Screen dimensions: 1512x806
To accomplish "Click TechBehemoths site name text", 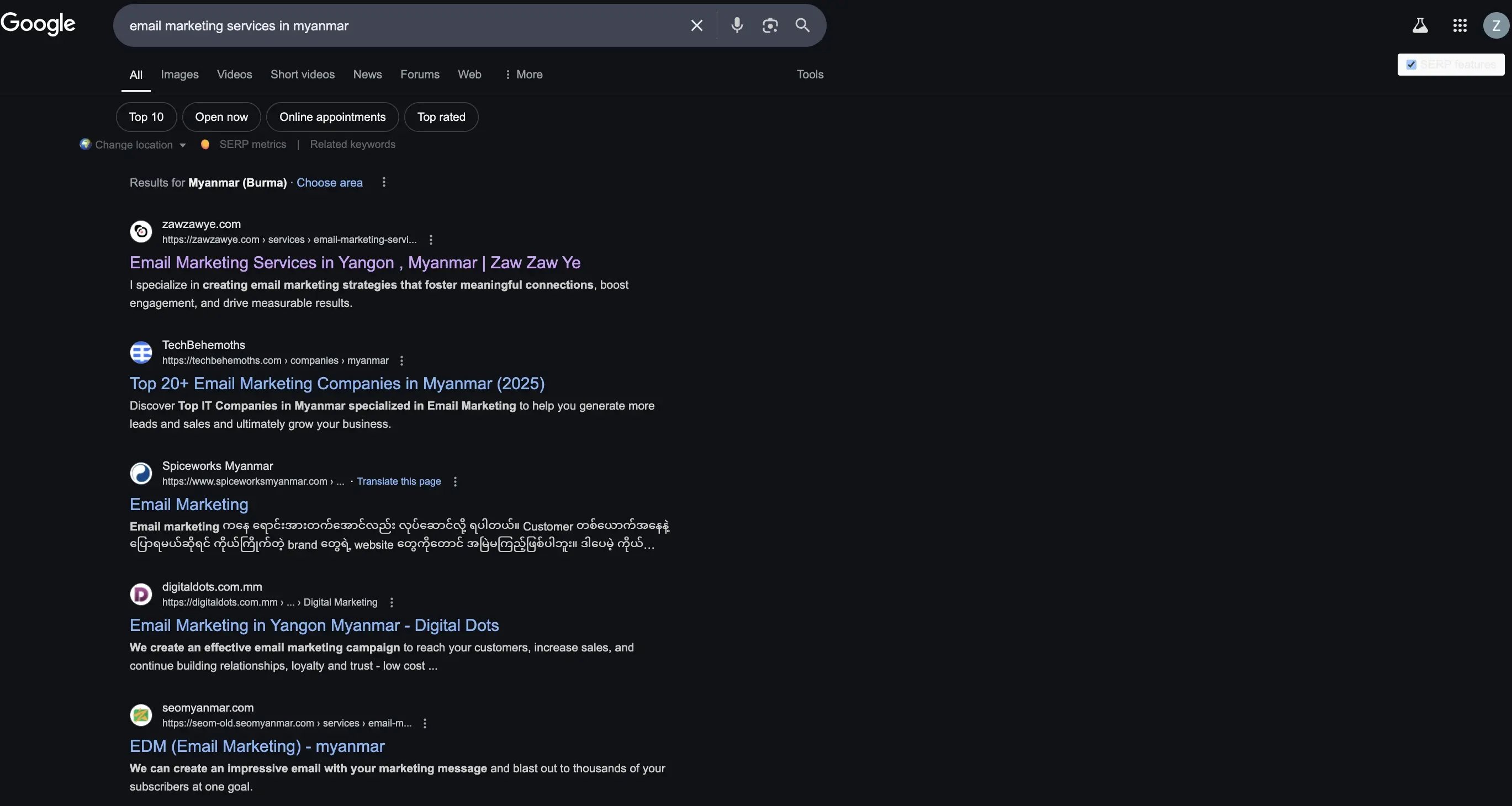I will pyautogui.click(x=204, y=345).
